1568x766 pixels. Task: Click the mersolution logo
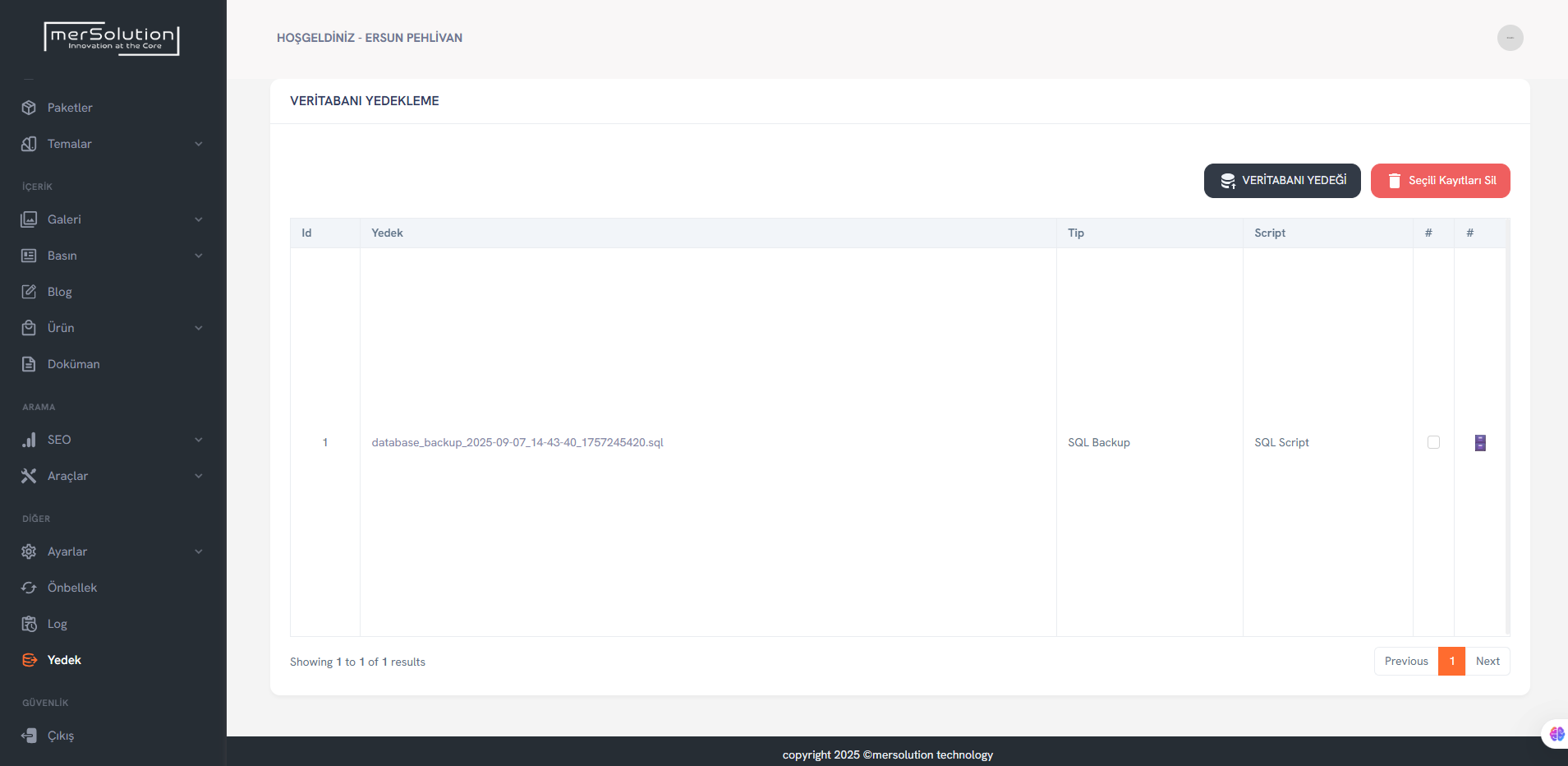[112, 38]
